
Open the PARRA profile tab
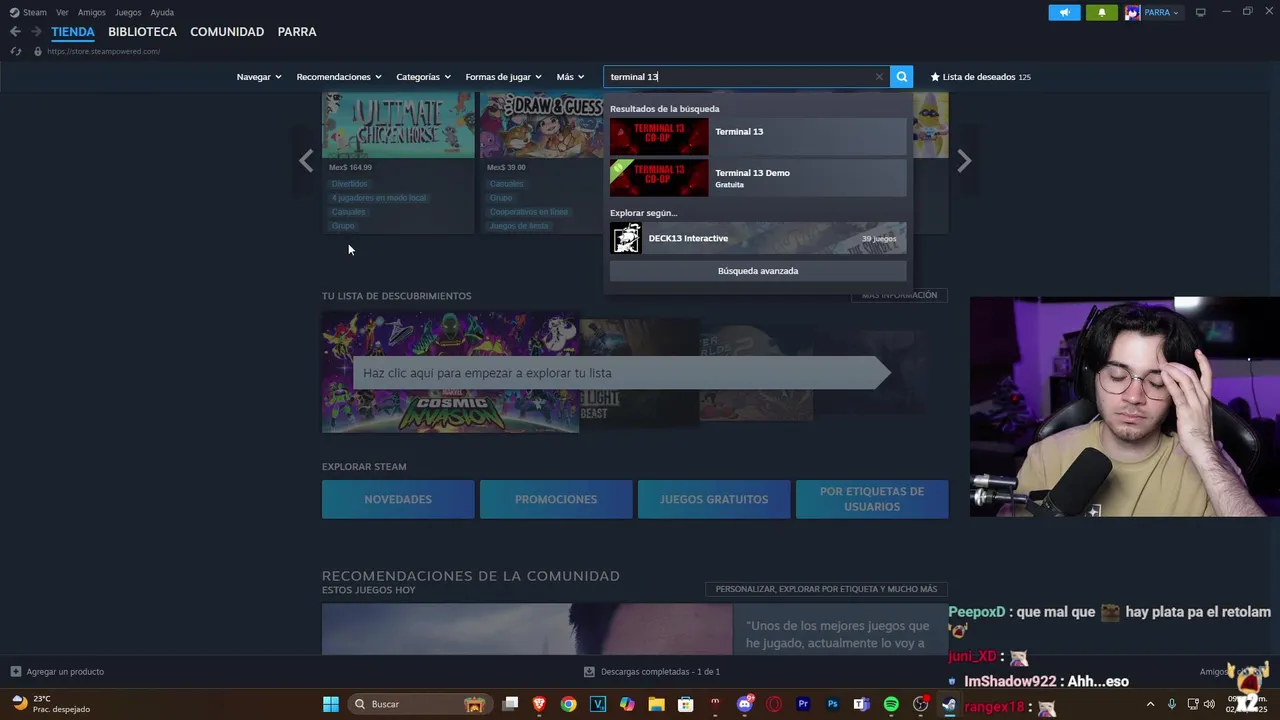[297, 32]
